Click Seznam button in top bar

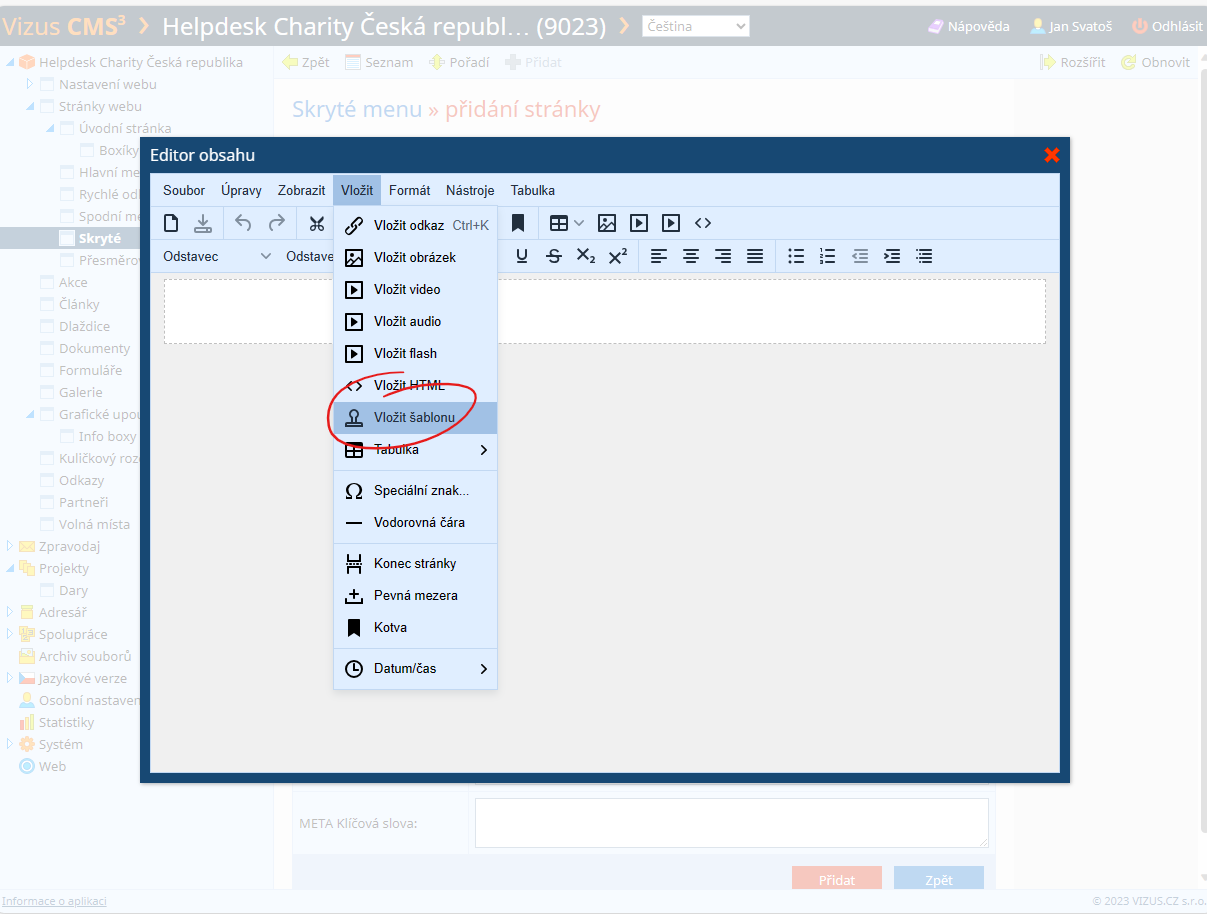pyautogui.click(x=379, y=62)
